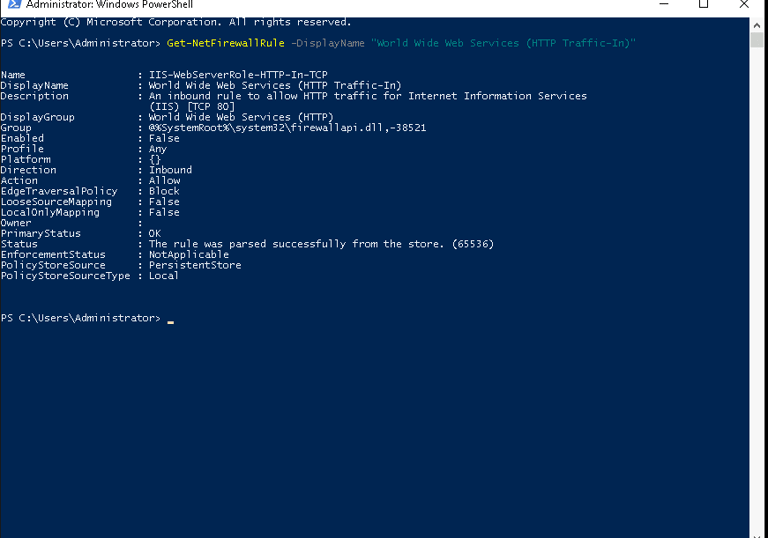Click the Direction Inbound value

pos(170,170)
